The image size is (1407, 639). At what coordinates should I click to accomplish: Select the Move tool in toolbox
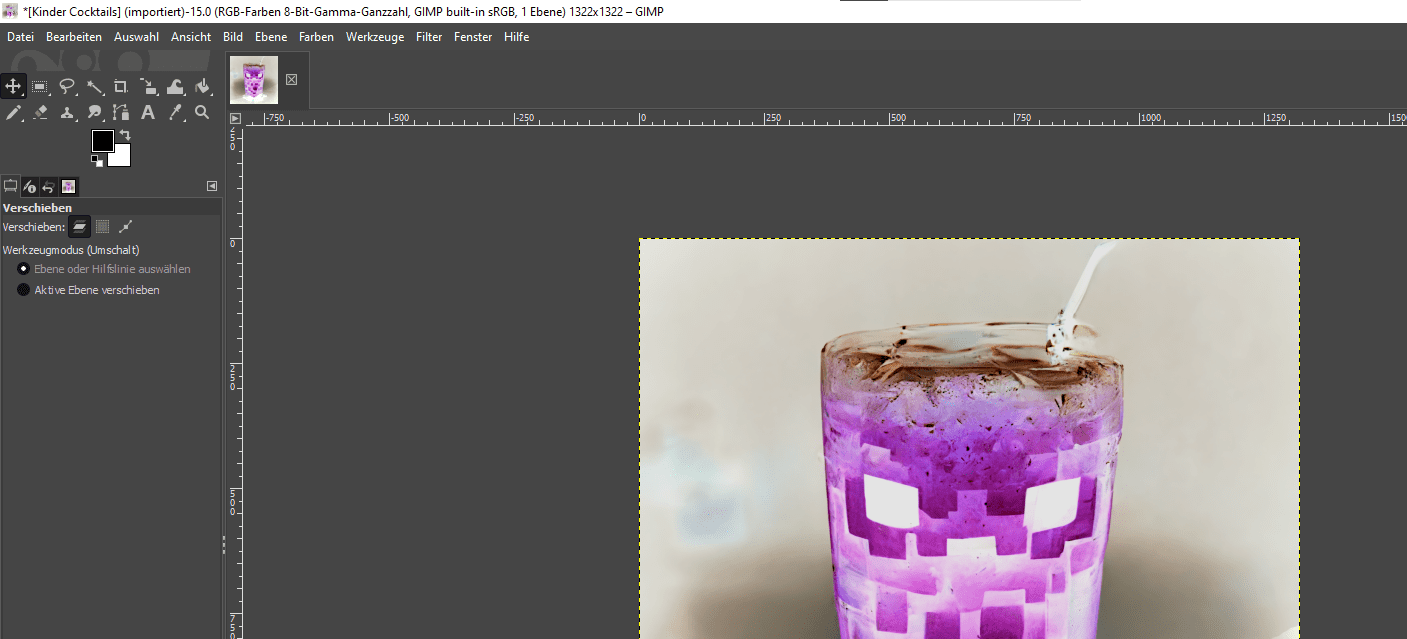pyautogui.click(x=13, y=86)
